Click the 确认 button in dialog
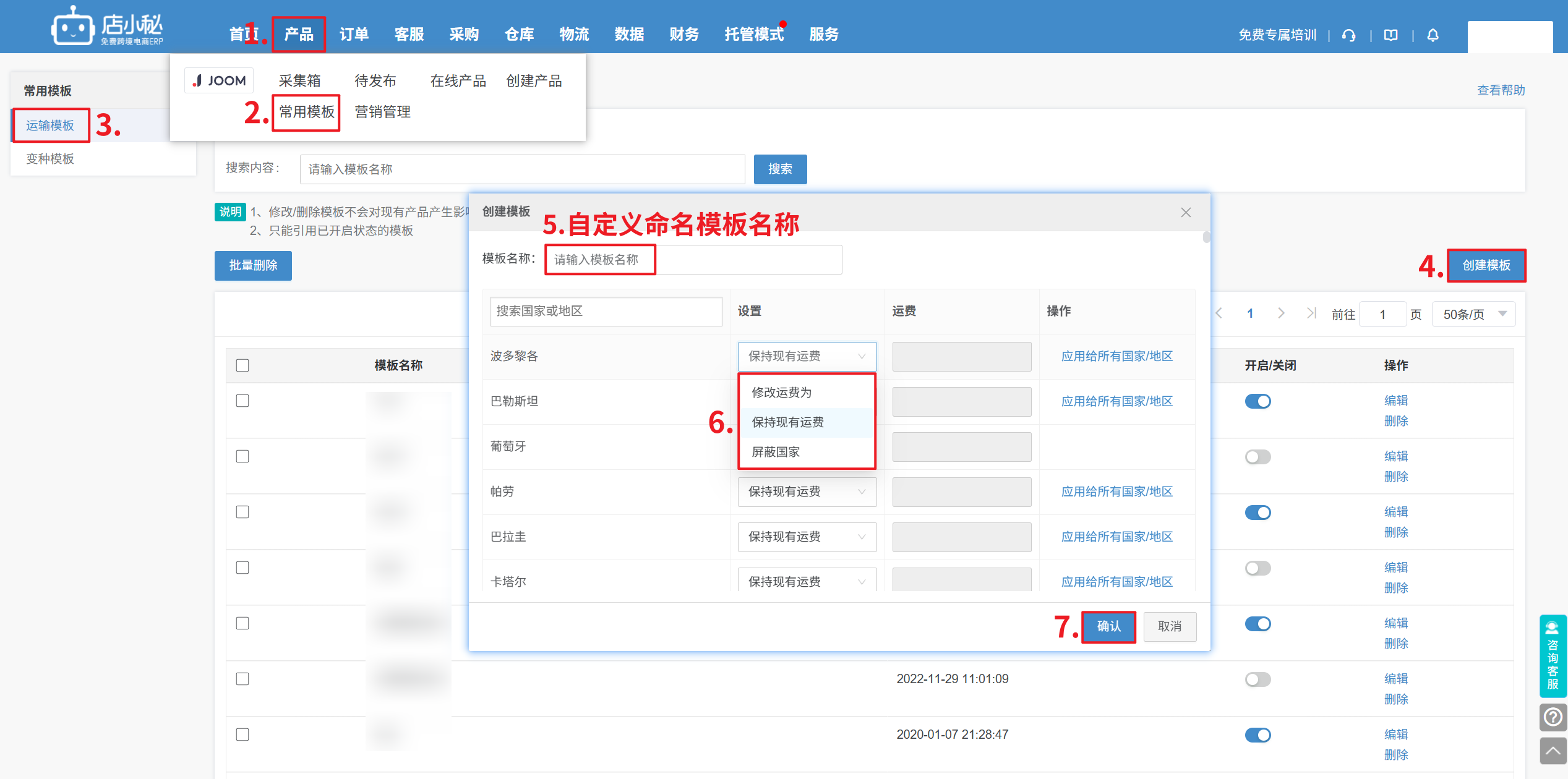1568x779 pixels. [1108, 626]
